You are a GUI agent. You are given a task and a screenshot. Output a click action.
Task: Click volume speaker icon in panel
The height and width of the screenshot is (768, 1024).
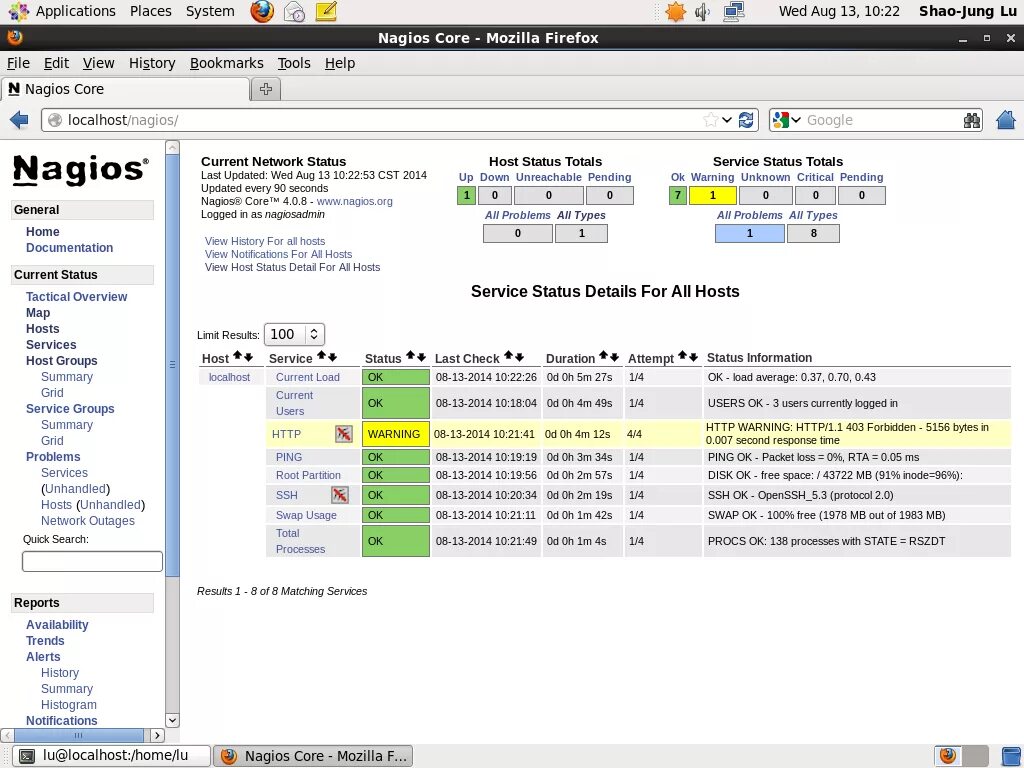tap(703, 11)
